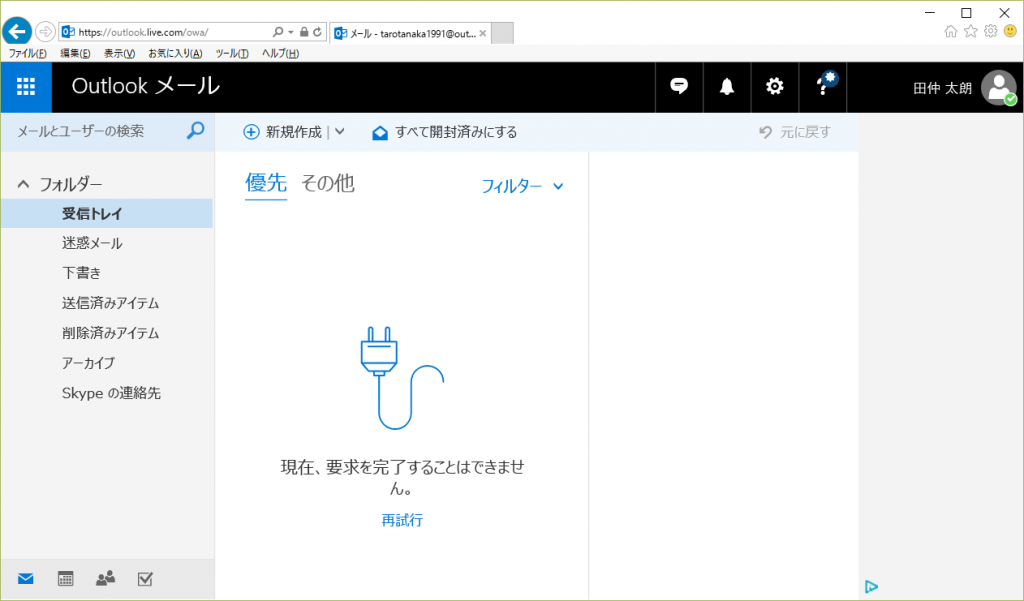Click the address bar lock icon

point(304,32)
